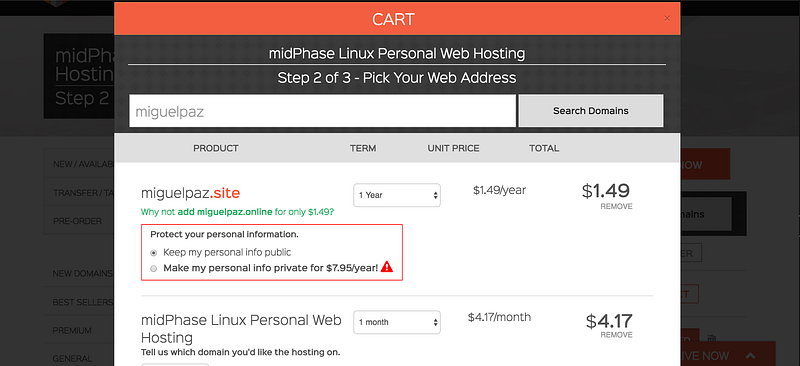Close the cart dialog with X
Image resolution: width=800 pixels, height=366 pixels.
click(x=667, y=19)
